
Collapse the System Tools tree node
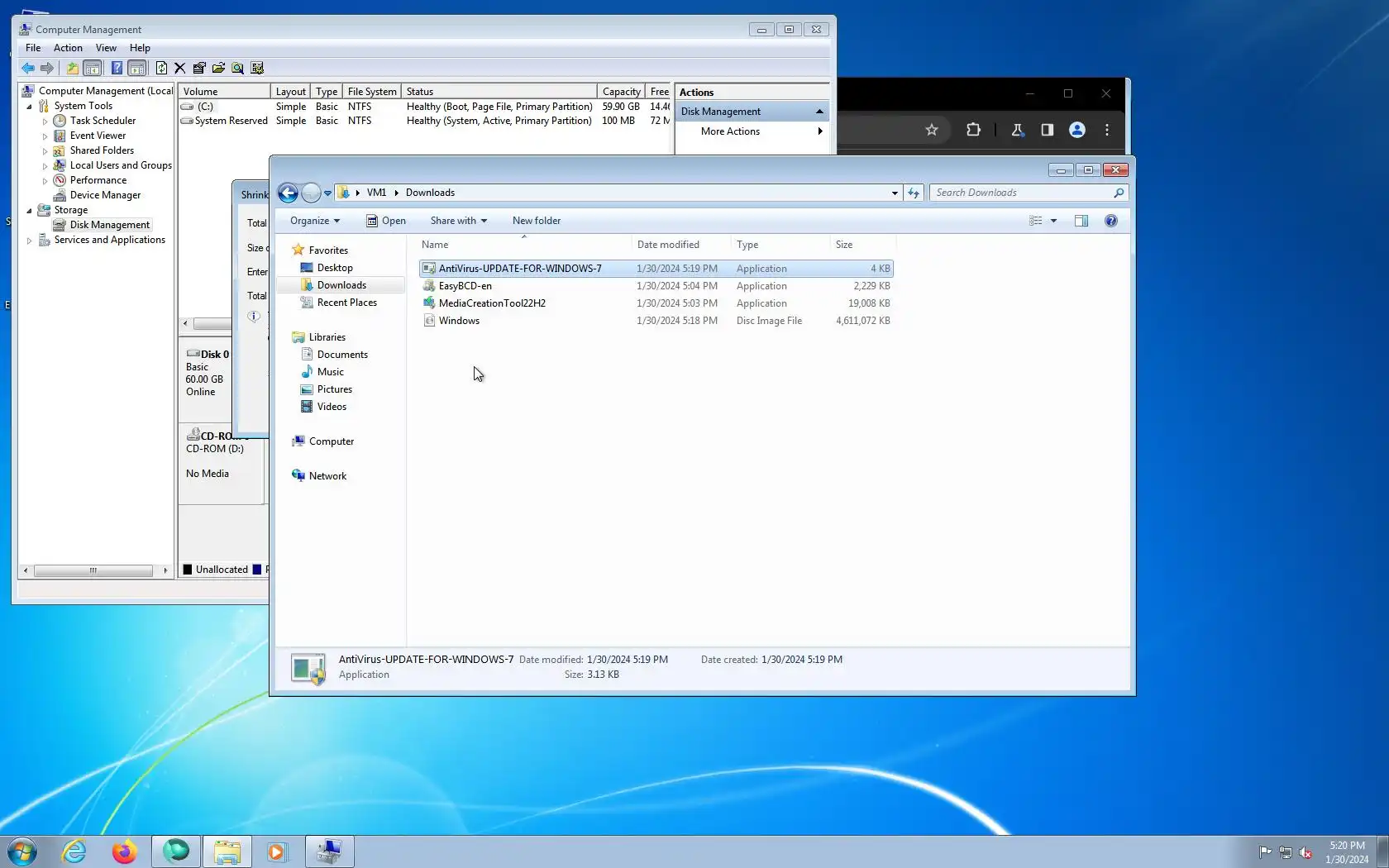click(30, 107)
